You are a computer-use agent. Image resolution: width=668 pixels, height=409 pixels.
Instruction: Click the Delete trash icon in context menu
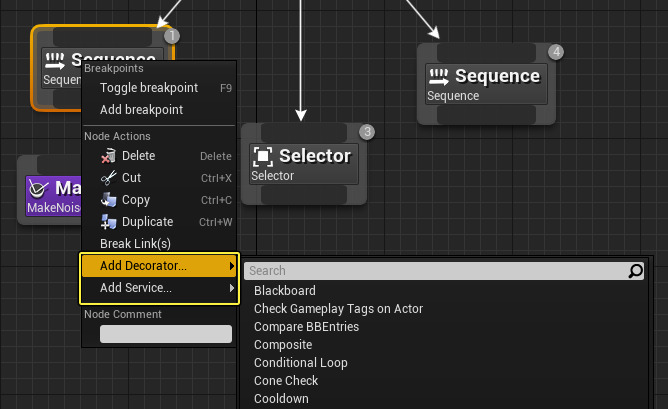110,156
